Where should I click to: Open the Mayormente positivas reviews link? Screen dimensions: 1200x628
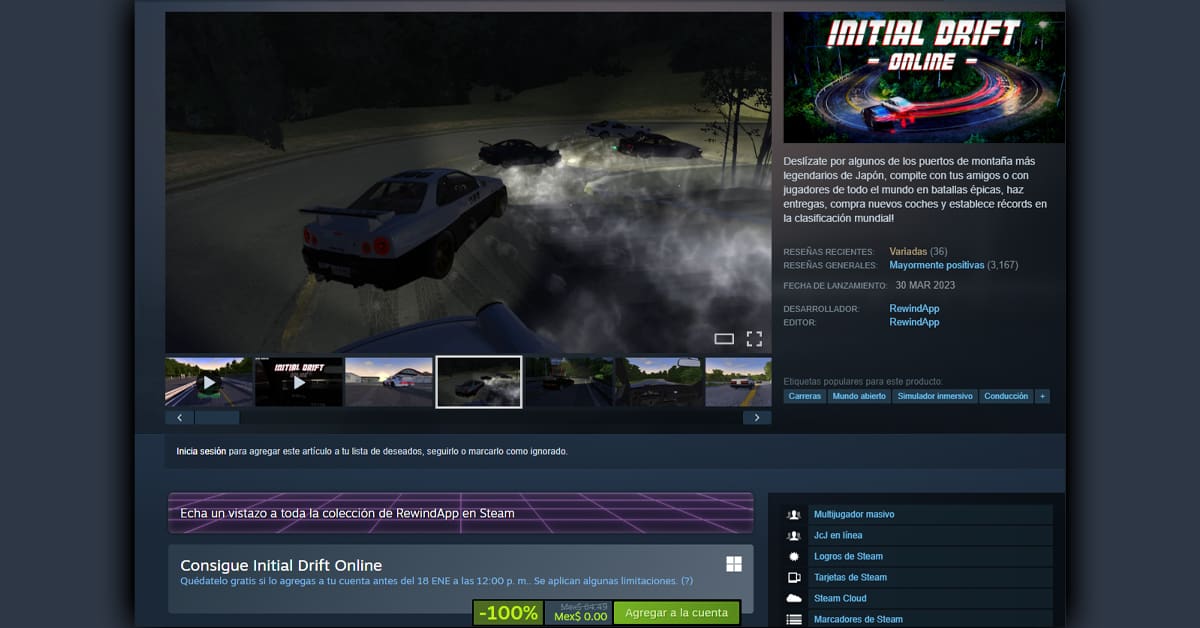936,265
